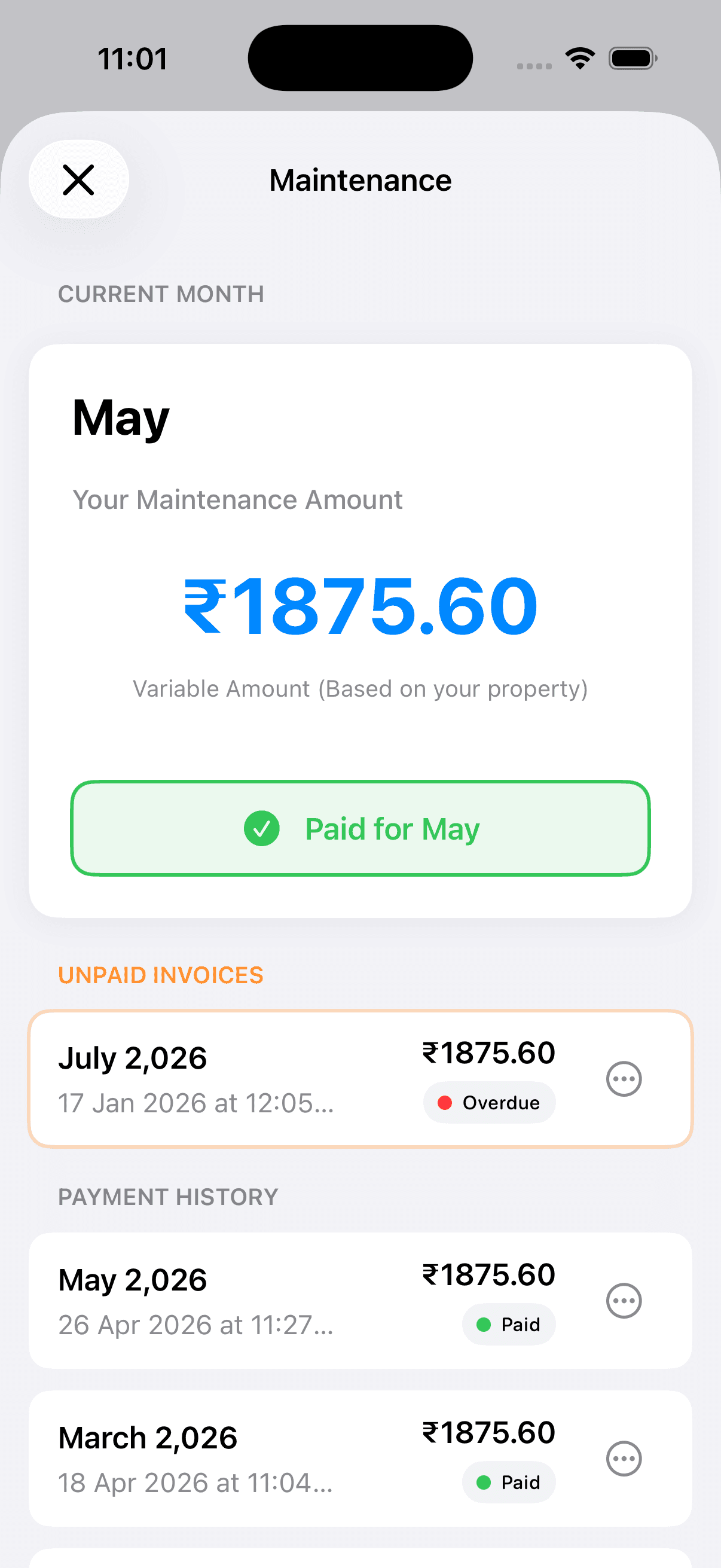The width and height of the screenshot is (721, 1568).
Task: Click the Paid for May button
Action: 360,828
